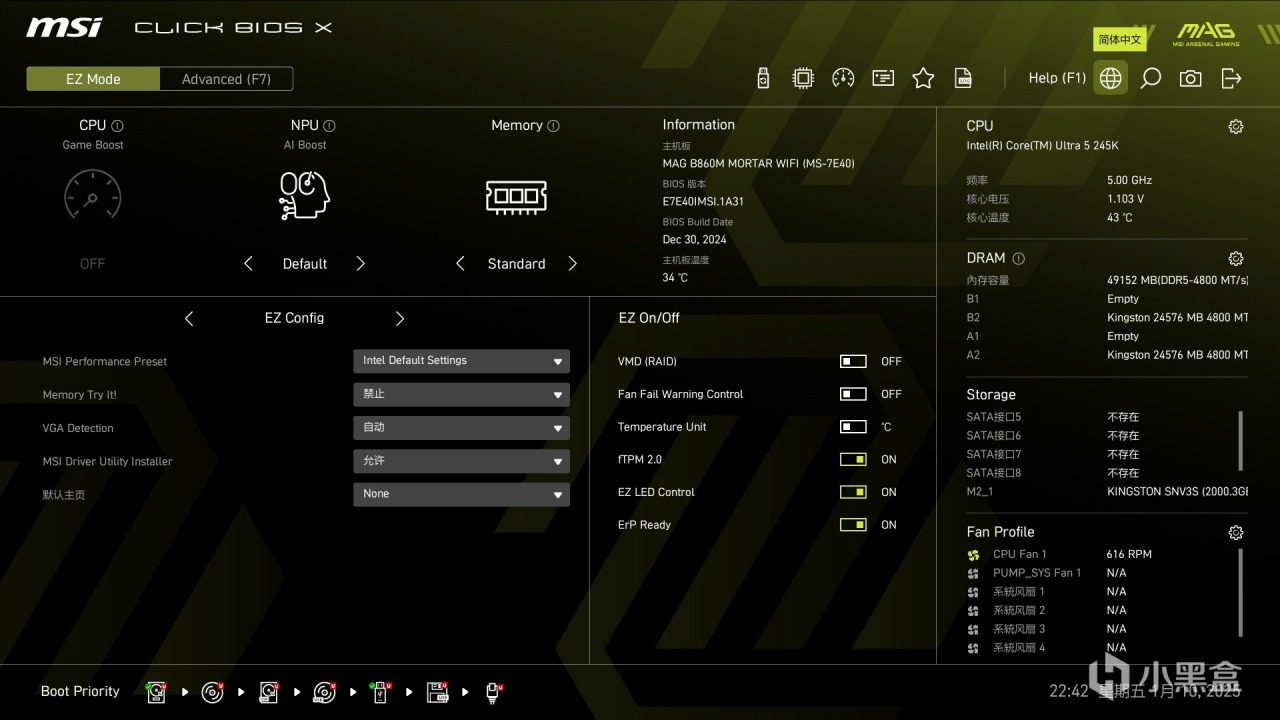Screen dimensions: 1280x720
Task: Click the CPU Fan 1 fan icon
Action: (973, 555)
